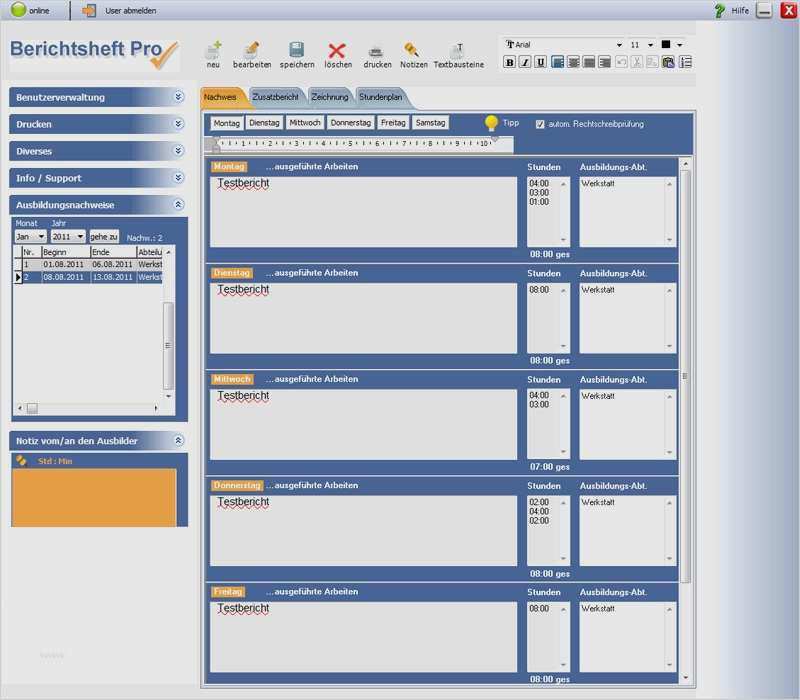Image resolution: width=800 pixels, height=700 pixels.
Task: Toggle bold formatting (B)
Action: coord(509,62)
